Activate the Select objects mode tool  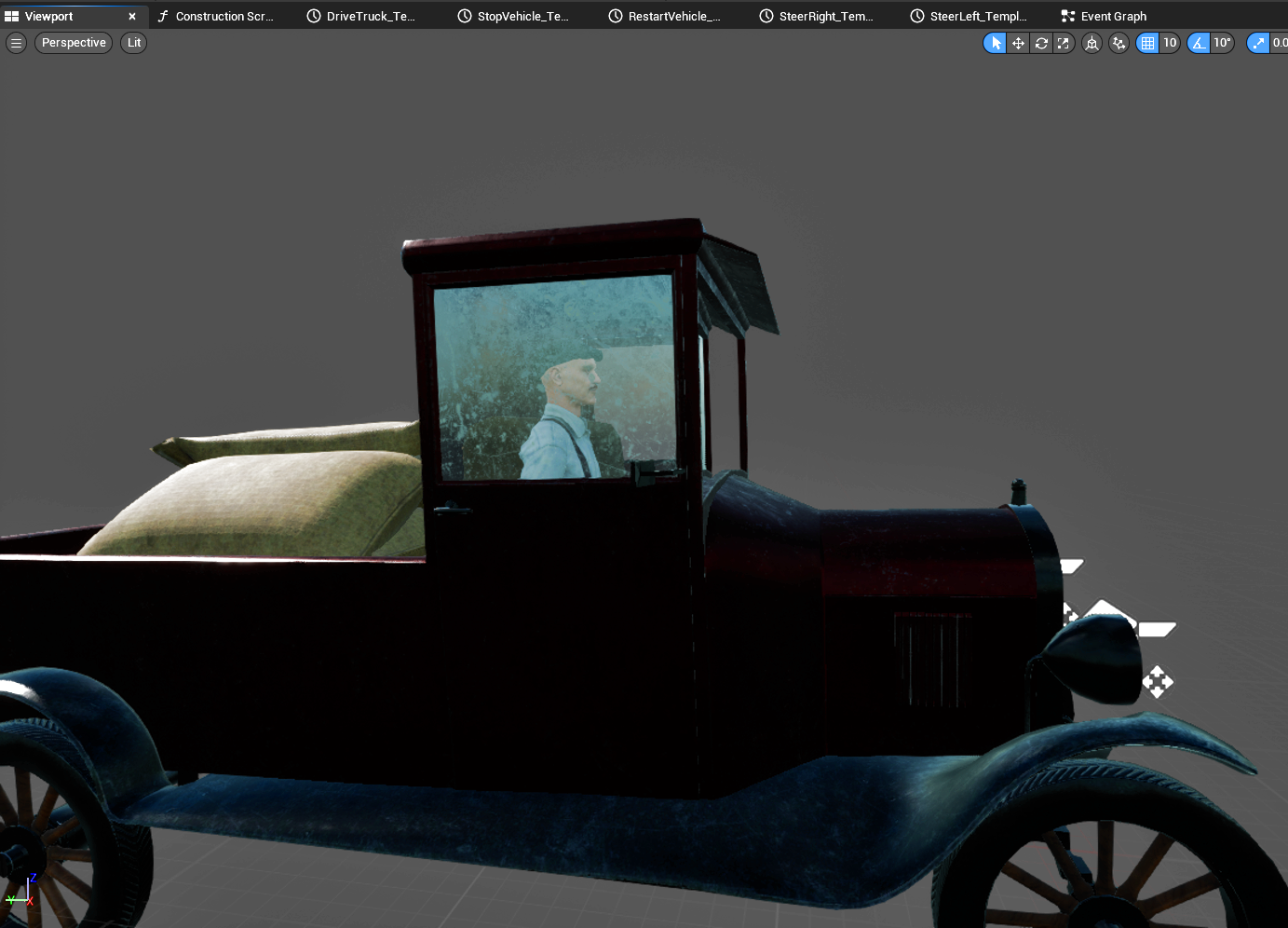coord(996,43)
